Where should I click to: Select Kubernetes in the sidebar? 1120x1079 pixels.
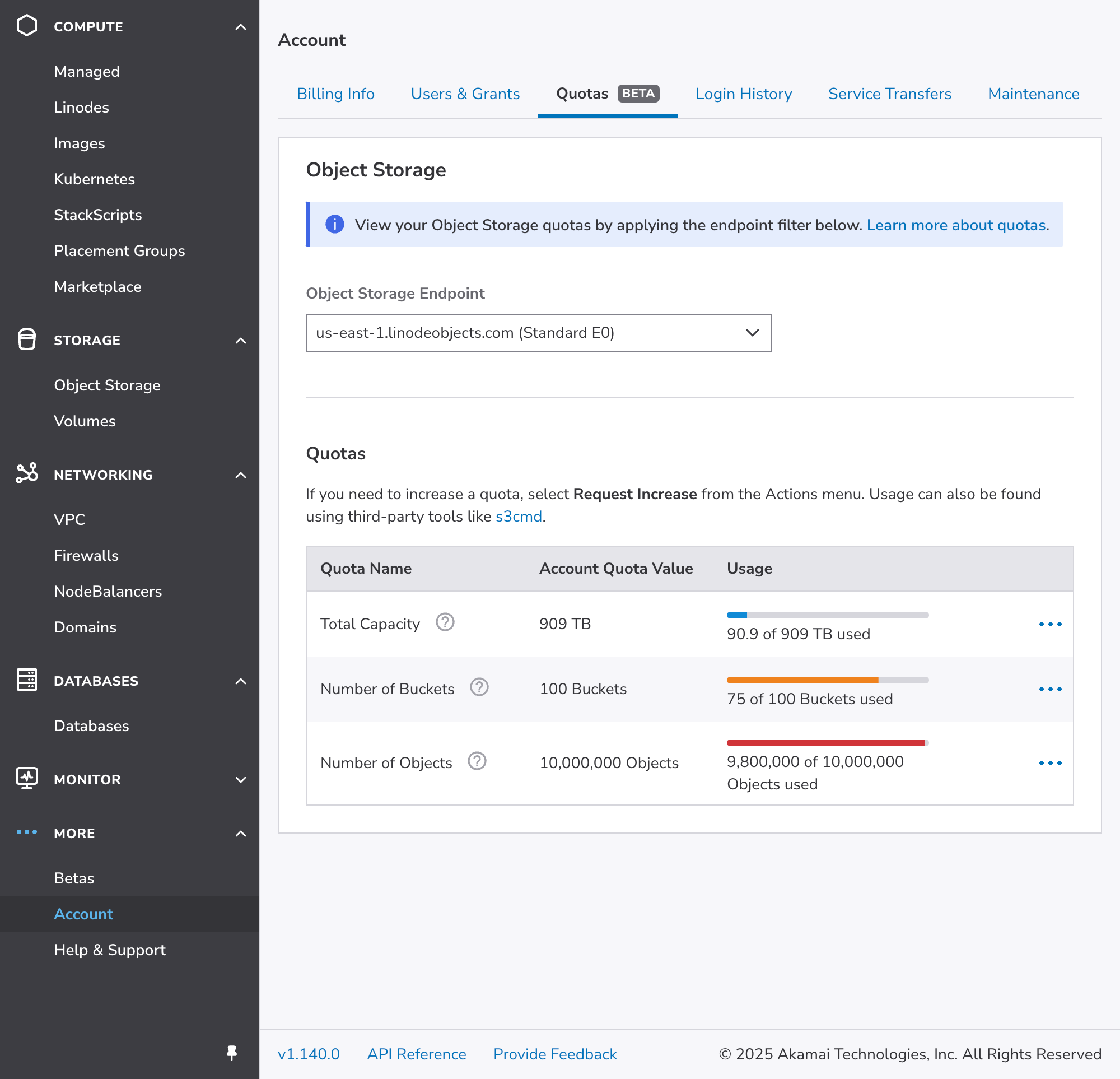pyautogui.click(x=94, y=179)
